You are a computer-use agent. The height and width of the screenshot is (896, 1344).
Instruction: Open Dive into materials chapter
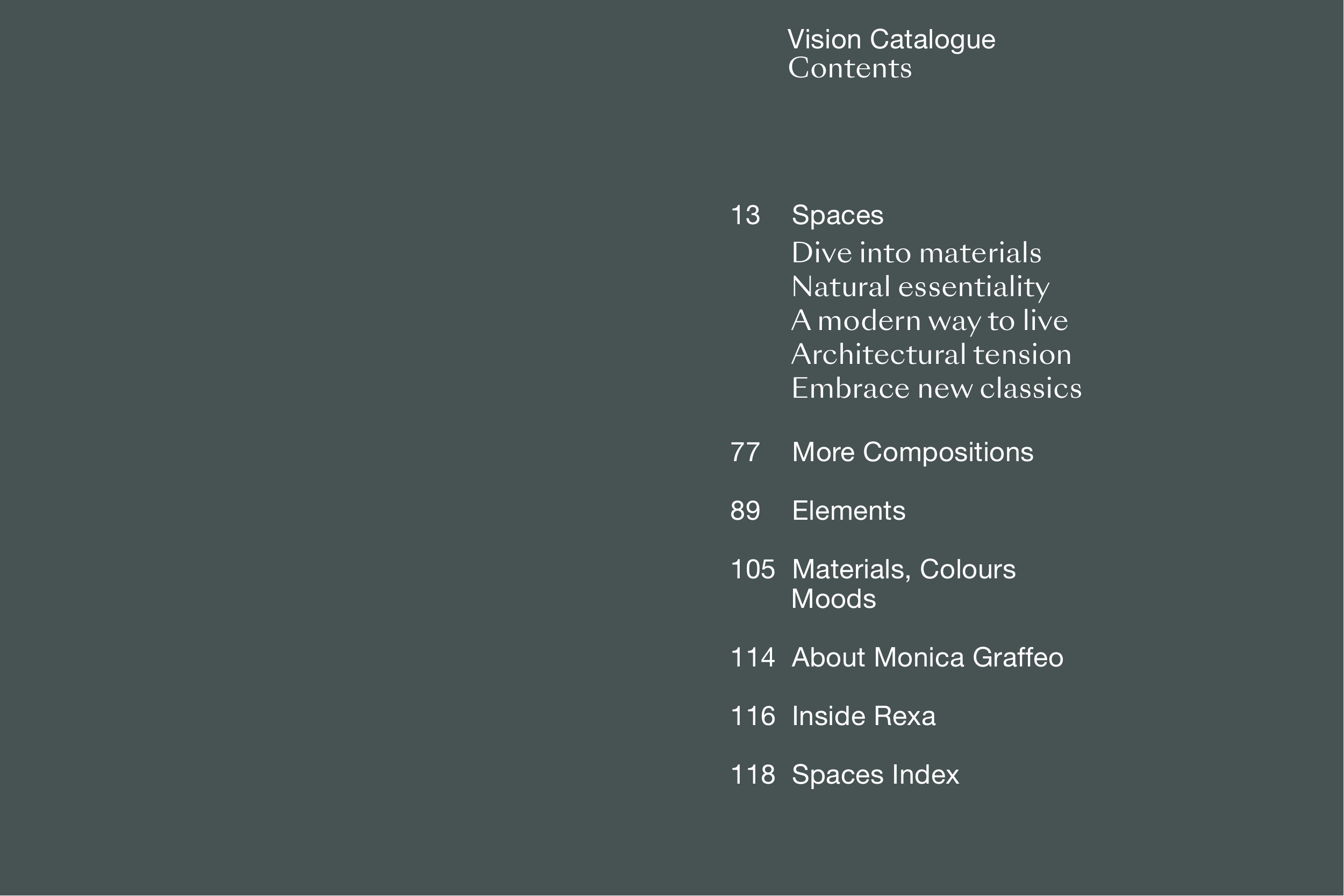pyautogui.click(x=916, y=253)
